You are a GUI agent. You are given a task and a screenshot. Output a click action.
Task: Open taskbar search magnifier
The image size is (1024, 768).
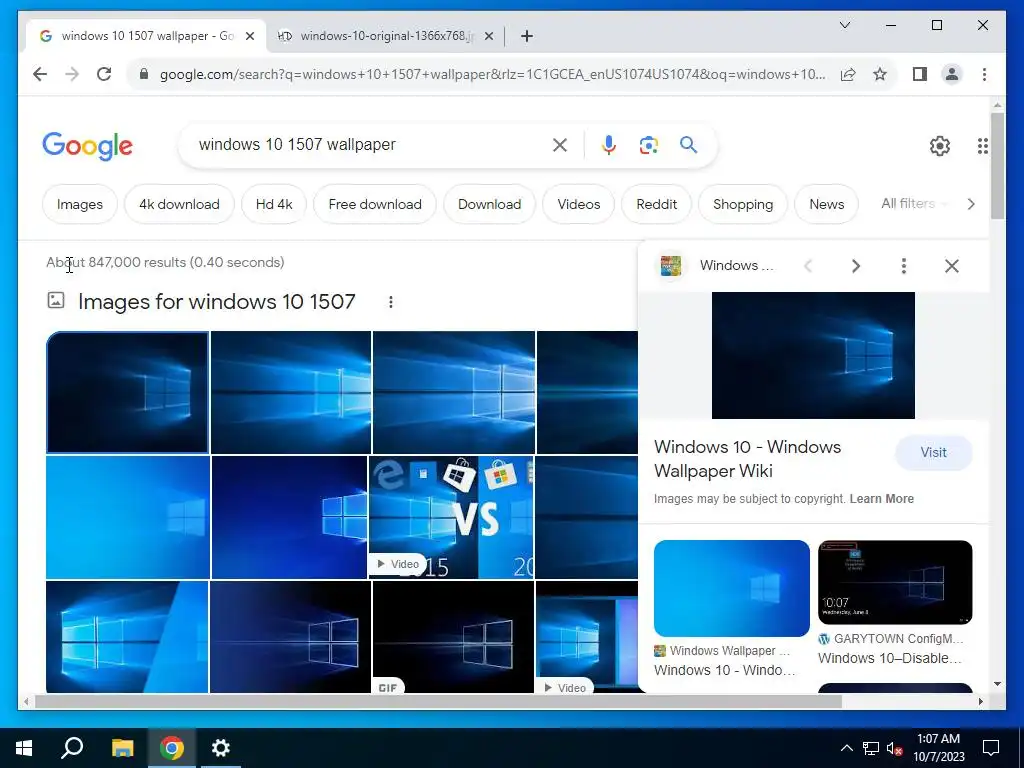point(72,748)
